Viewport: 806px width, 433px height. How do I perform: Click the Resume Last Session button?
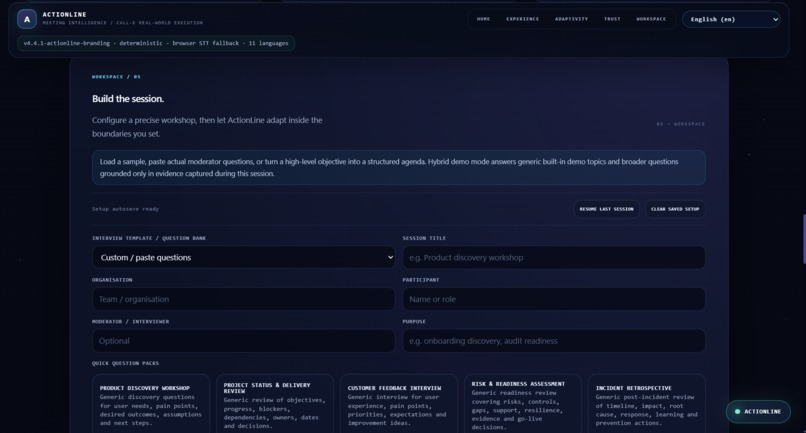click(x=606, y=209)
